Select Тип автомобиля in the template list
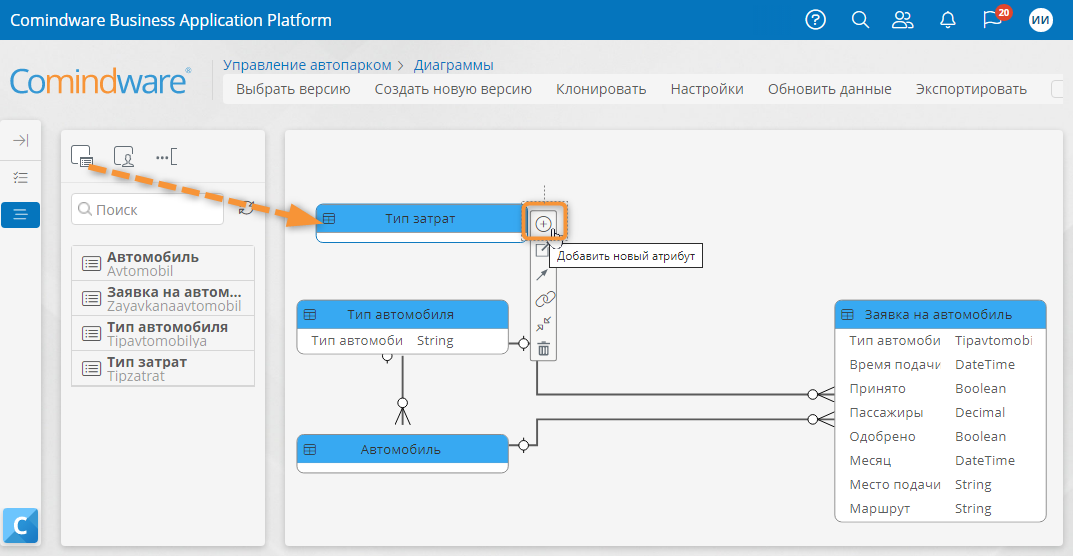1073x556 pixels. coord(163,333)
